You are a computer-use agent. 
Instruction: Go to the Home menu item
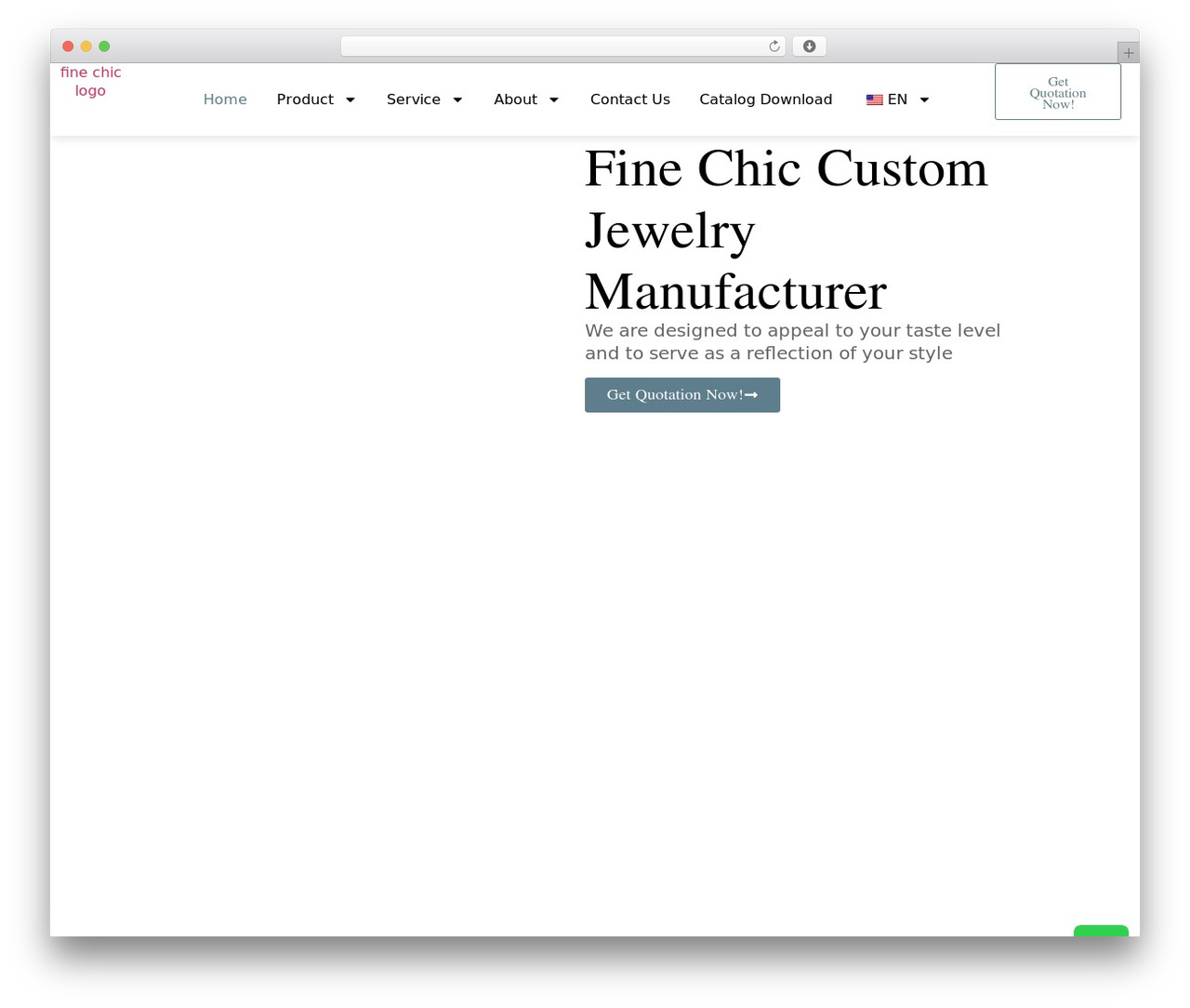[x=225, y=99]
